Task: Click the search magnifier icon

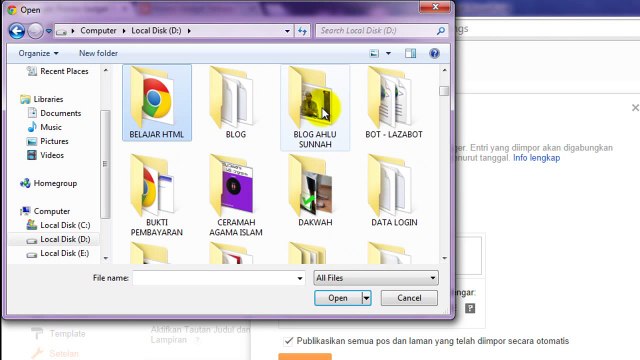Action: pyautogui.click(x=441, y=31)
